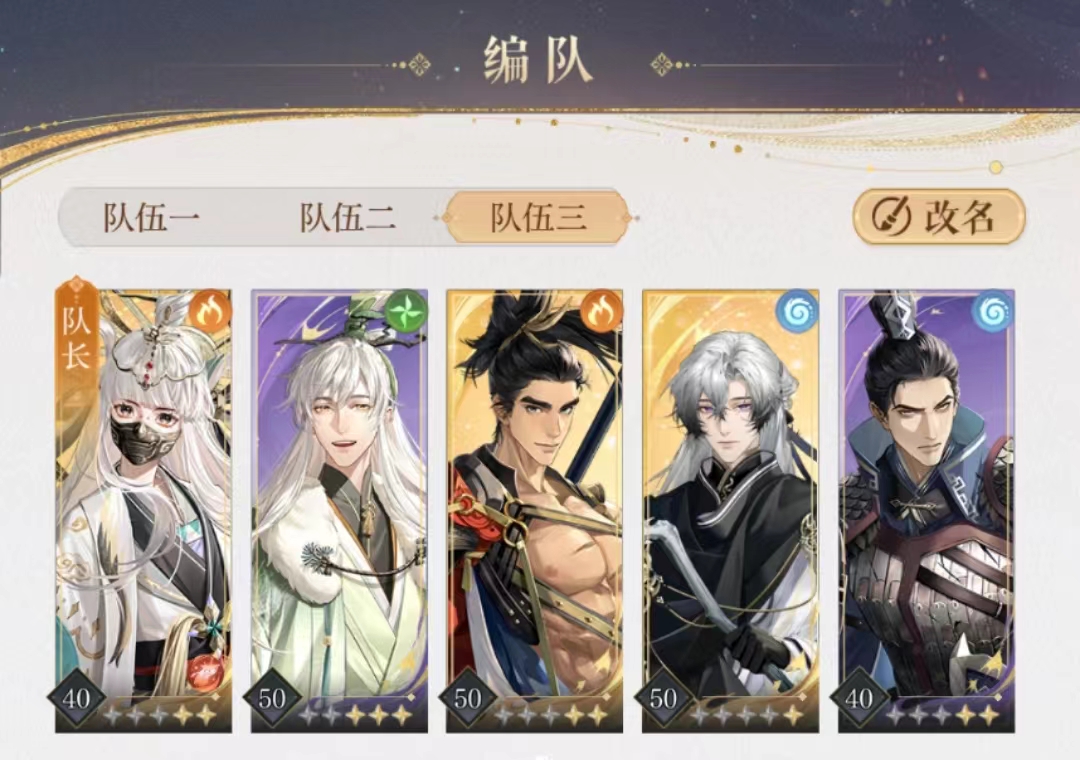Open the gray-haired black-robed character card
1080x760 pixels.
point(730,511)
